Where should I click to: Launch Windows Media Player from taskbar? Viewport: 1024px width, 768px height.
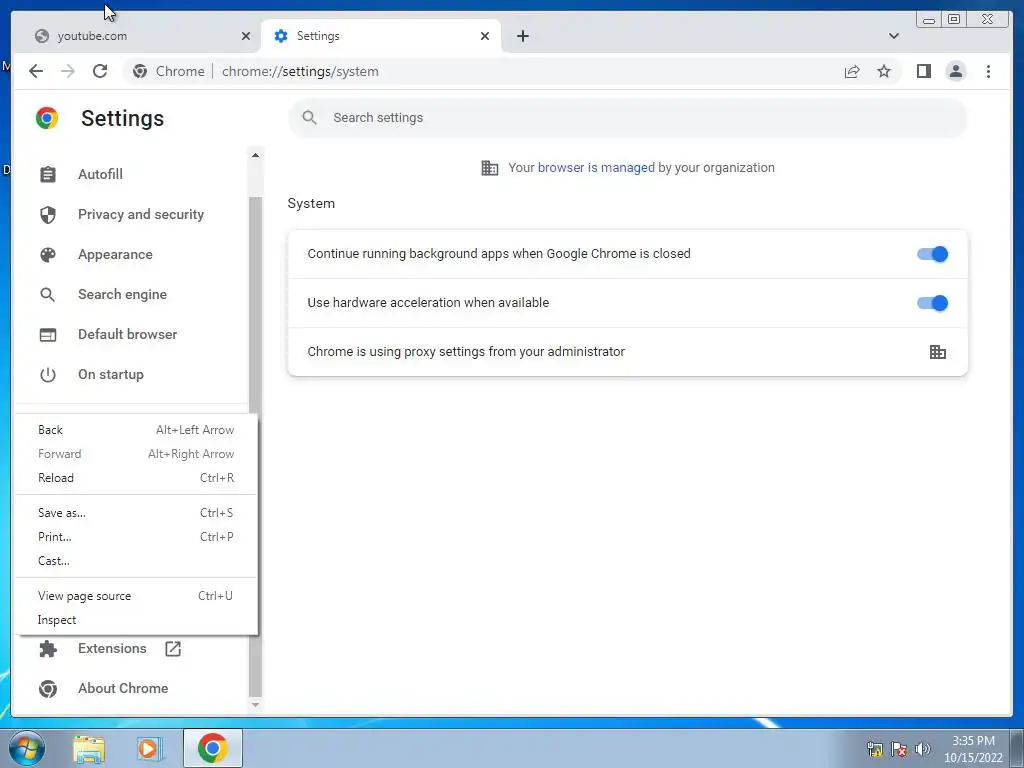click(149, 749)
